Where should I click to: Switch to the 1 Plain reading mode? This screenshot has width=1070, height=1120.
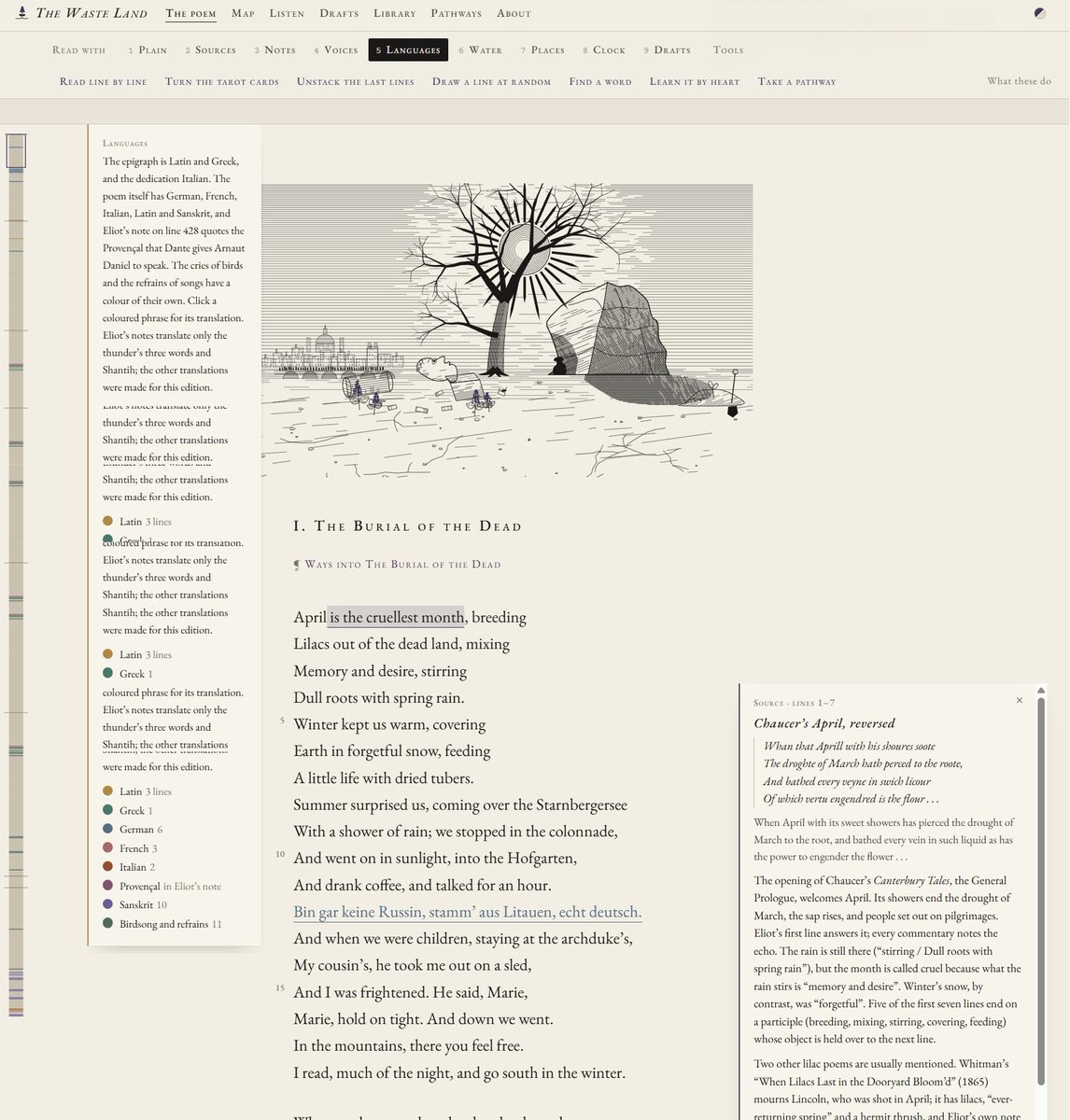click(x=148, y=50)
